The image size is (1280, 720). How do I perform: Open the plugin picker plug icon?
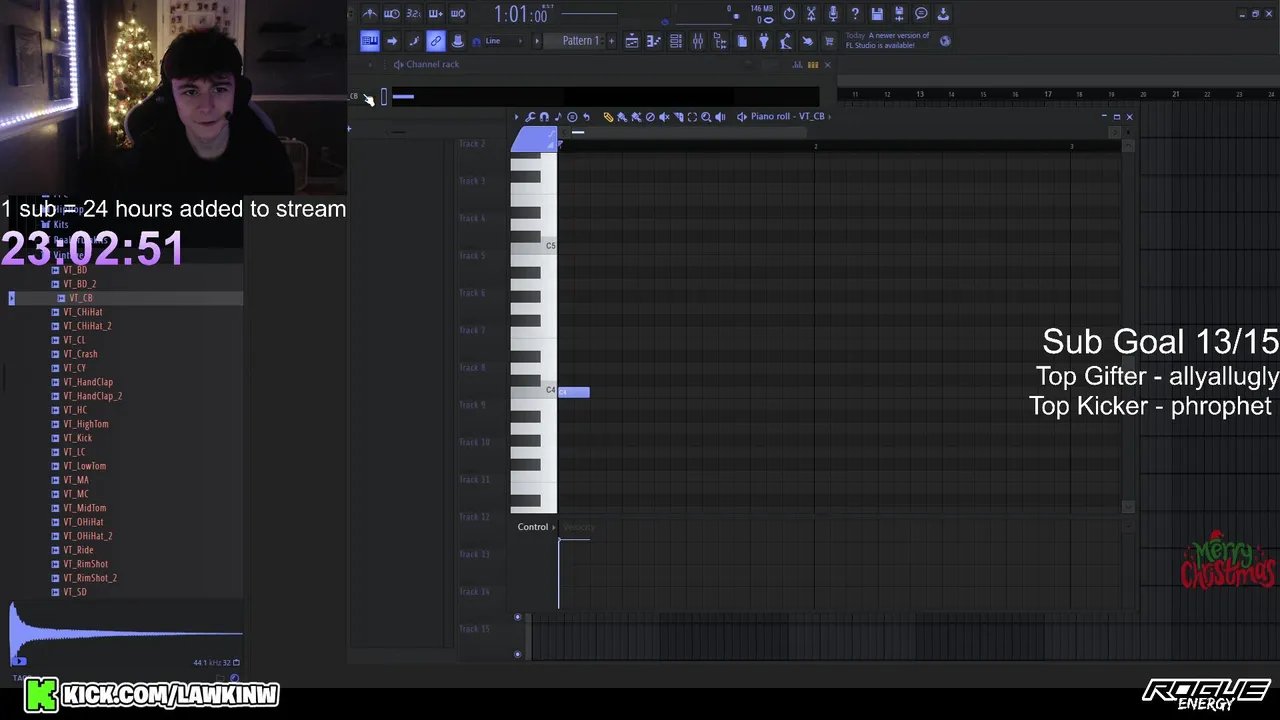point(764,41)
